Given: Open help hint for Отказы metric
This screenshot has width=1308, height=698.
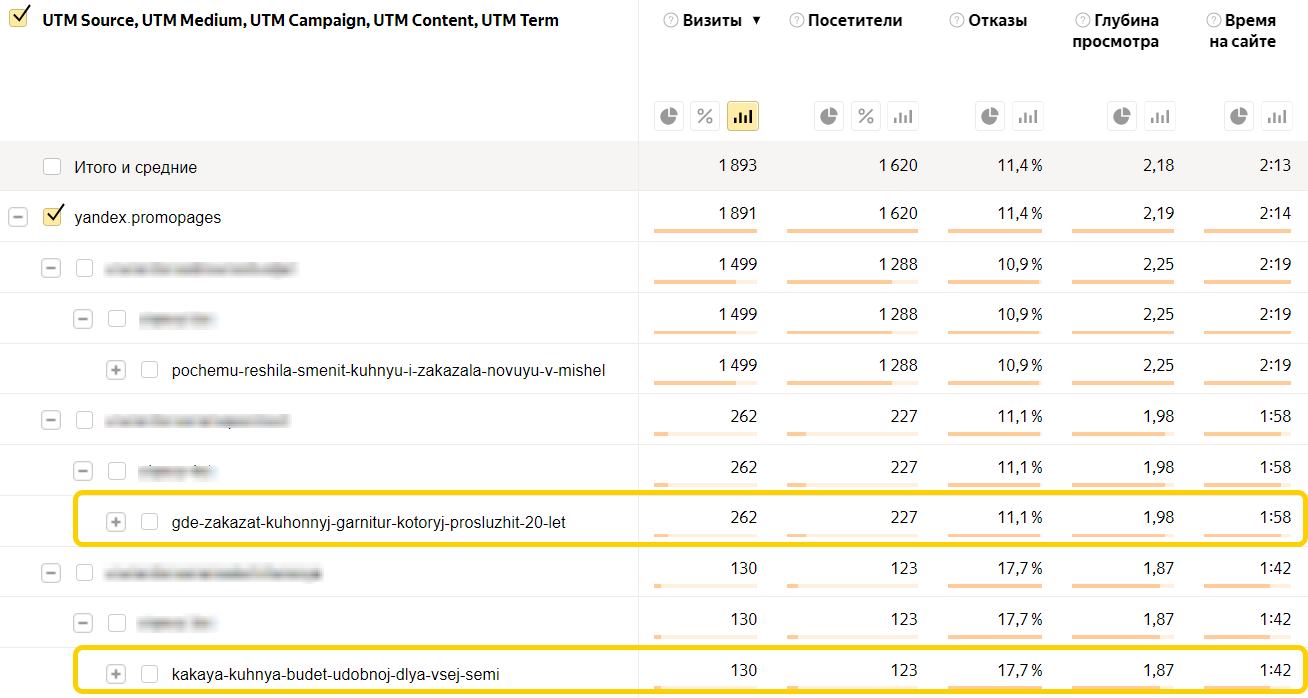Looking at the screenshot, I should (x=957, y=21).
